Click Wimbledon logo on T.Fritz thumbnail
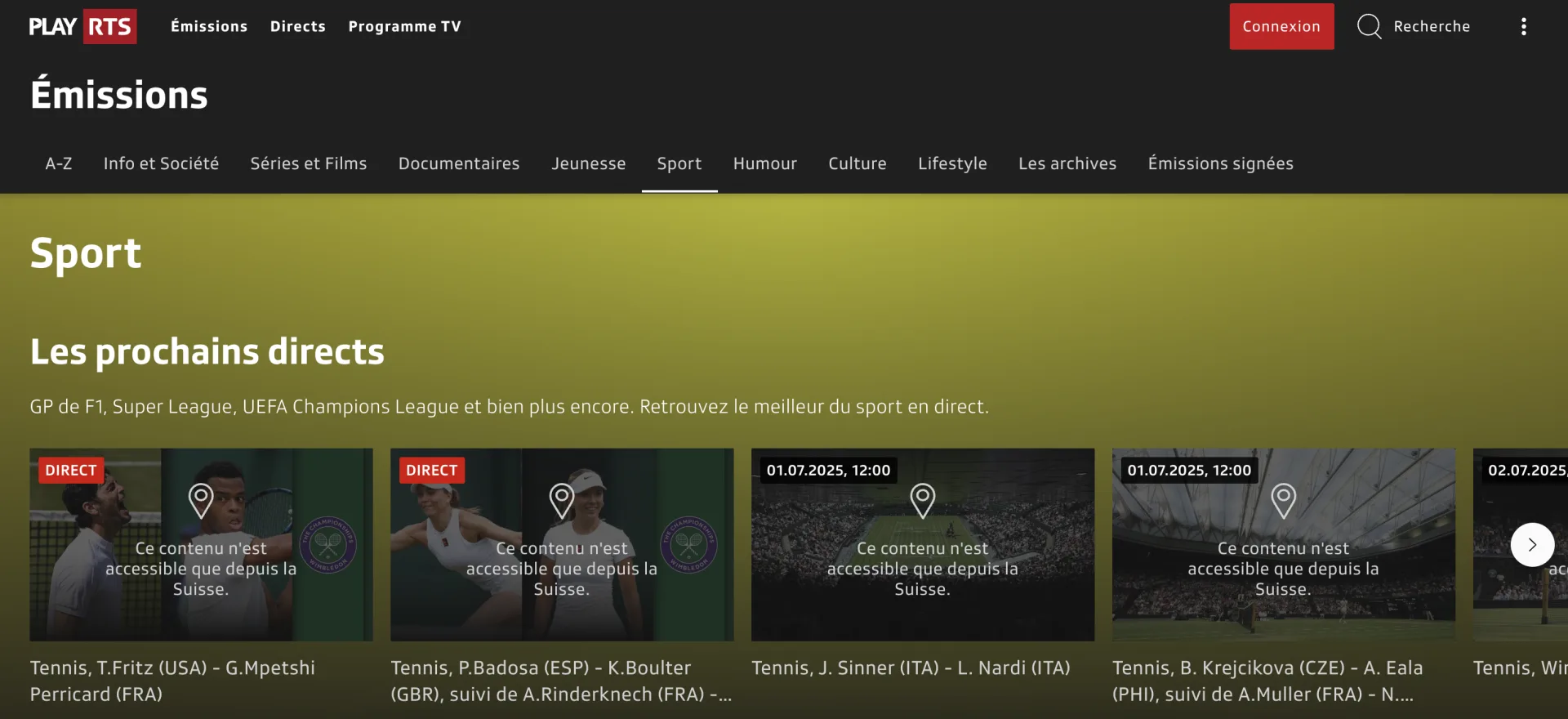The height and width of the screenshot is (719, 1568). [x=328, y=544]
